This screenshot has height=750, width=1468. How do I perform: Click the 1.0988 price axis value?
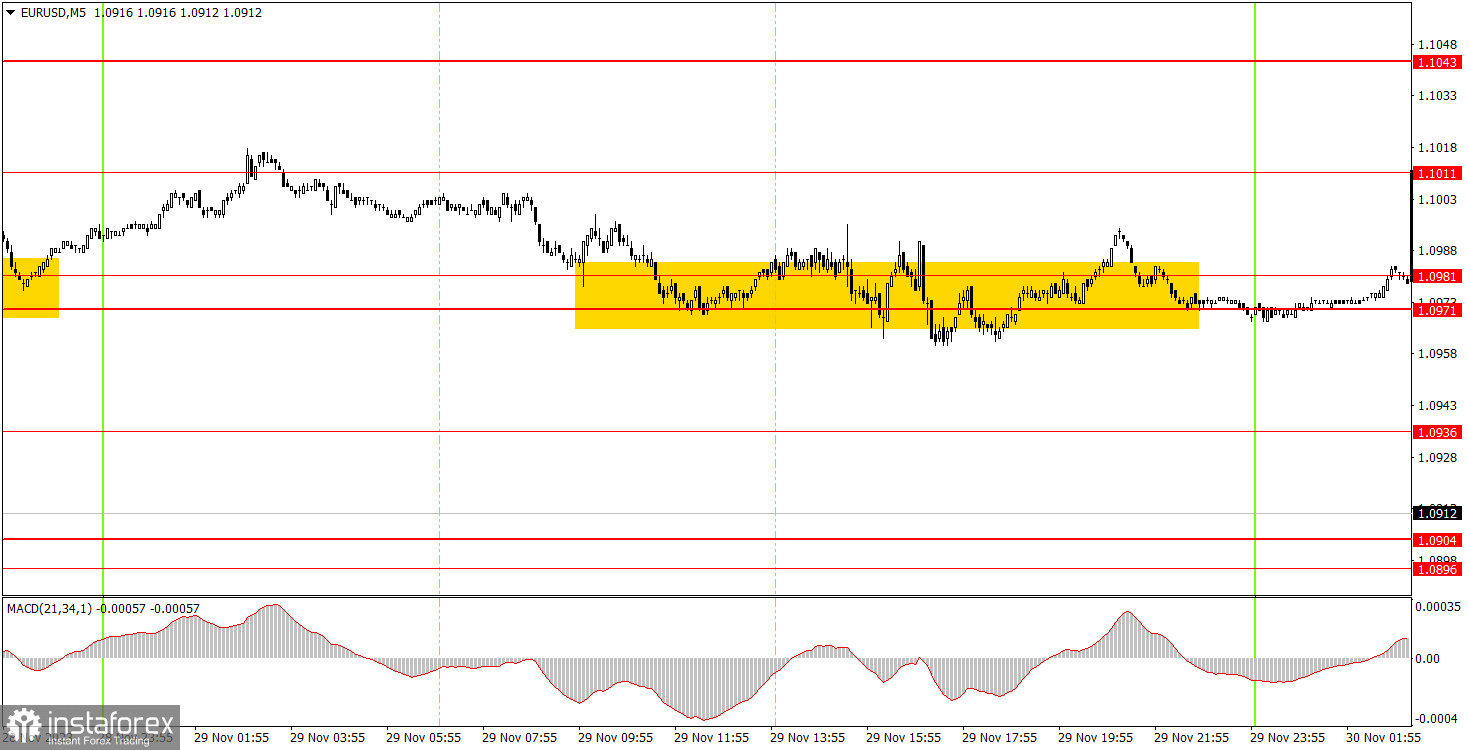tap(1436, 251)
